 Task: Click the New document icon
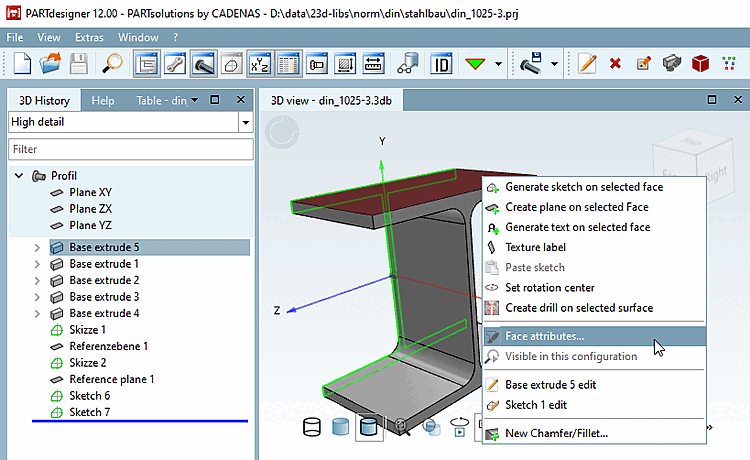click(23, 63)
